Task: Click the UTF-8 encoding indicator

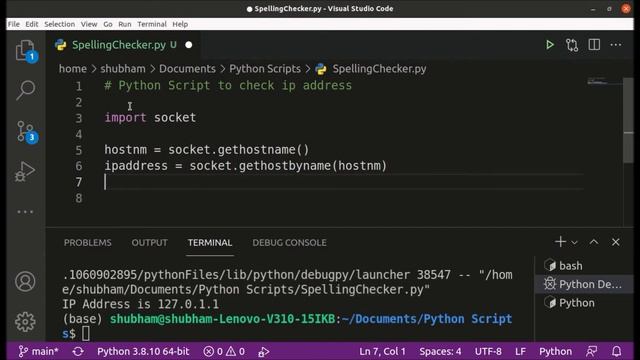Action: [x=488, y=351]
